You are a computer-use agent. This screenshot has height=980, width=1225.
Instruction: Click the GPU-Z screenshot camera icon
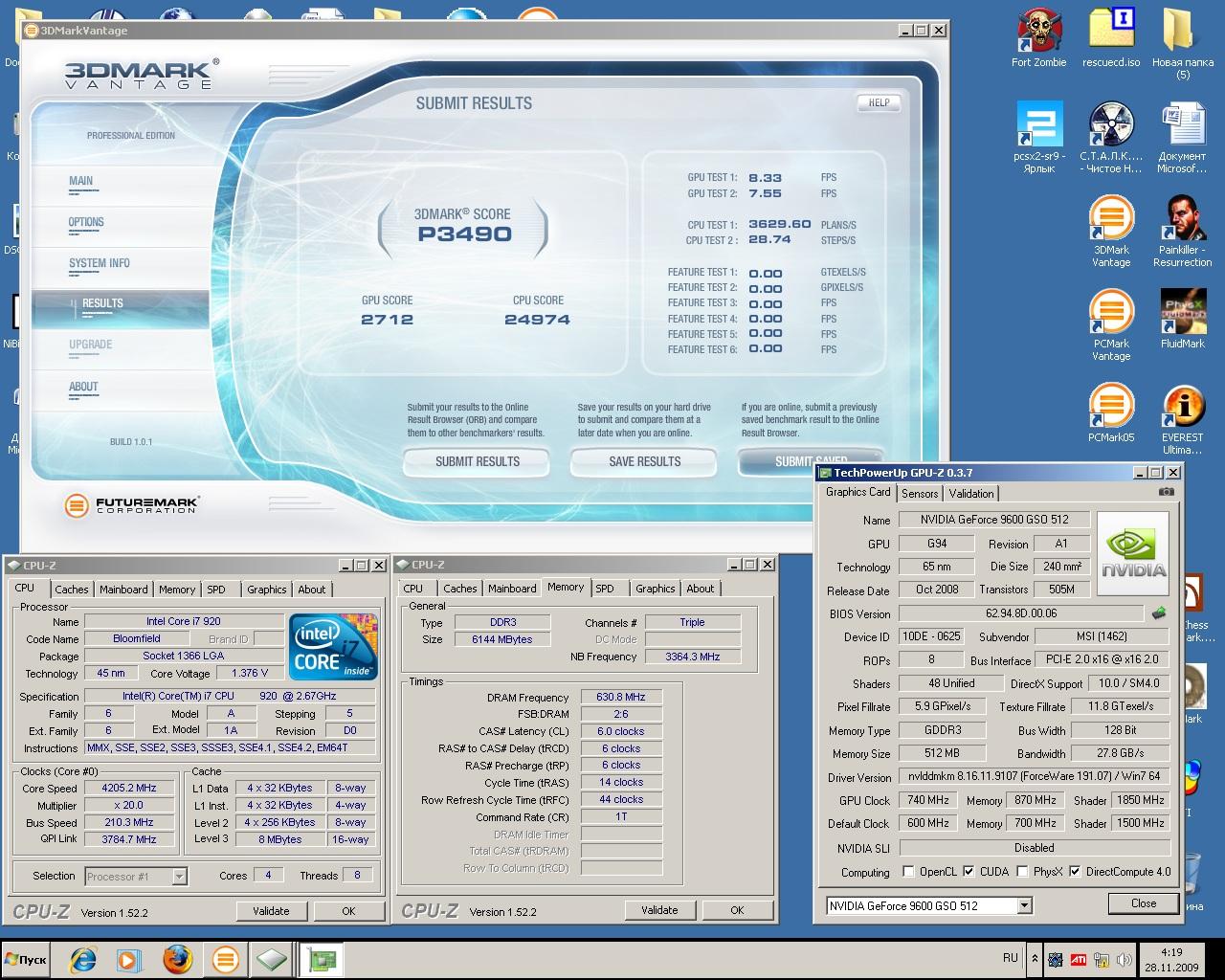1166,492
